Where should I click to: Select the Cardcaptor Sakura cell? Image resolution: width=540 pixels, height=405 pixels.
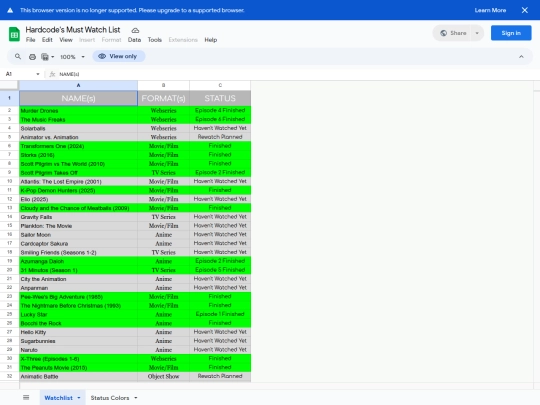(x=78, y=243)
